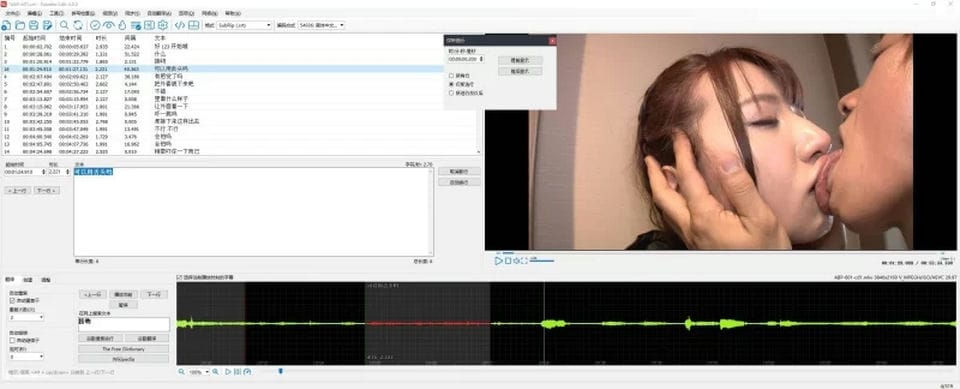Screen dimensions: 960x389
Task: Click the Fix common errors checkmark icon
Action: [95, 25]
